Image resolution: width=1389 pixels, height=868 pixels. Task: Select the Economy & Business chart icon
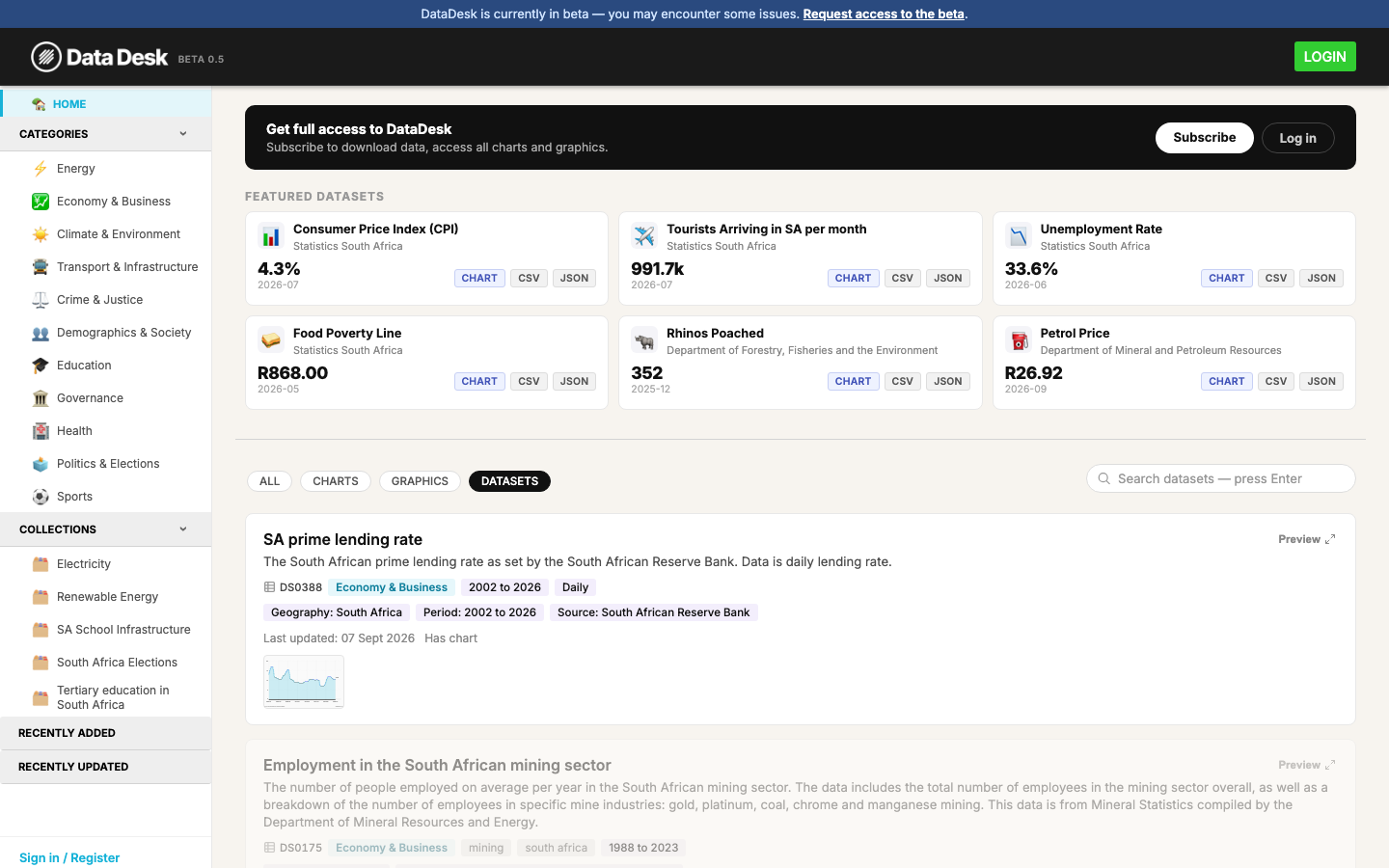point(41,202)
